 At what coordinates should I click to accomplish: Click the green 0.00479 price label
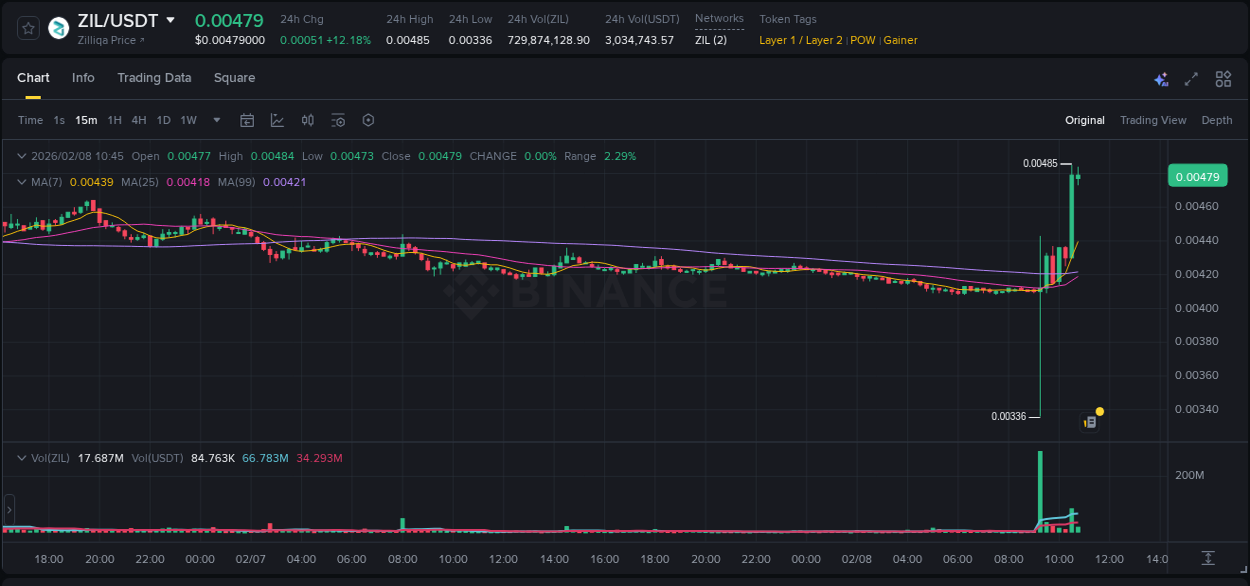[x=1197, y=175]
